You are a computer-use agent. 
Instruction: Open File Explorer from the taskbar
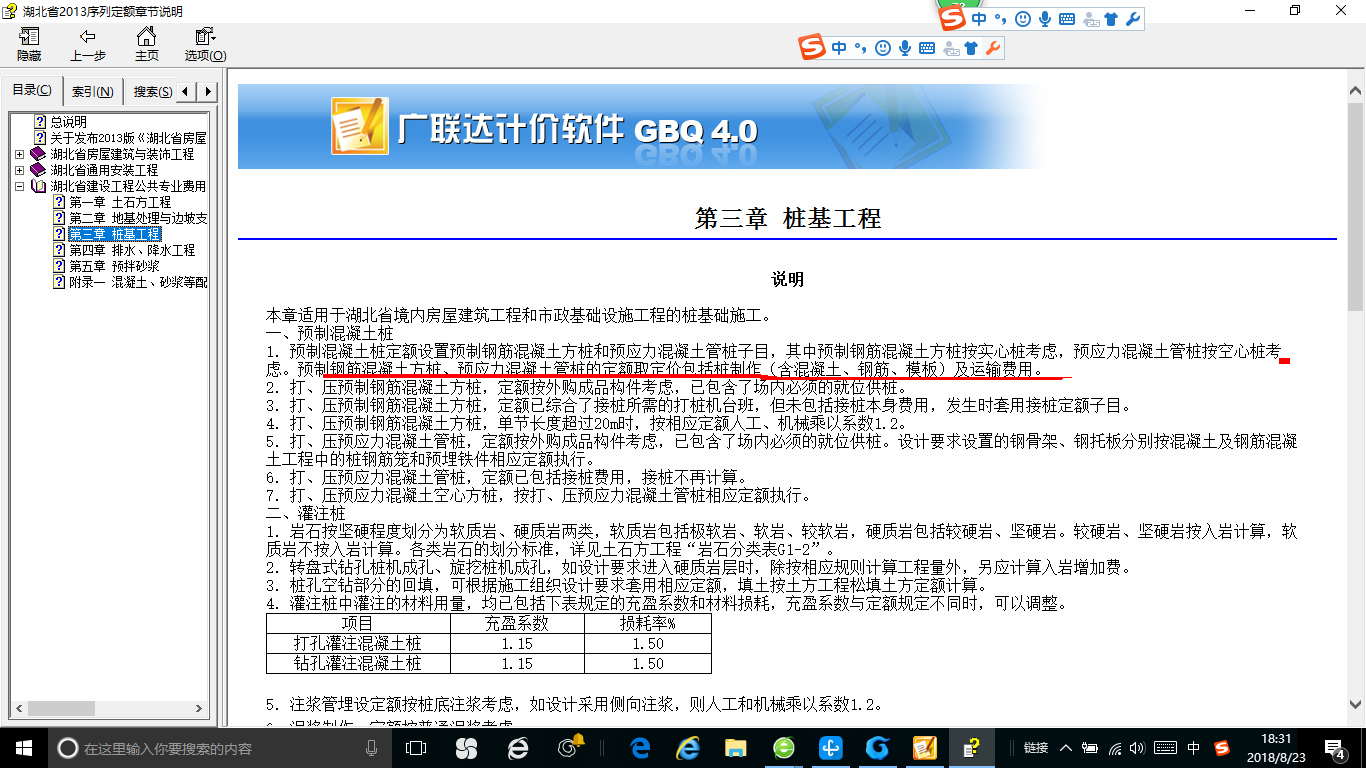tap(736, 747)
